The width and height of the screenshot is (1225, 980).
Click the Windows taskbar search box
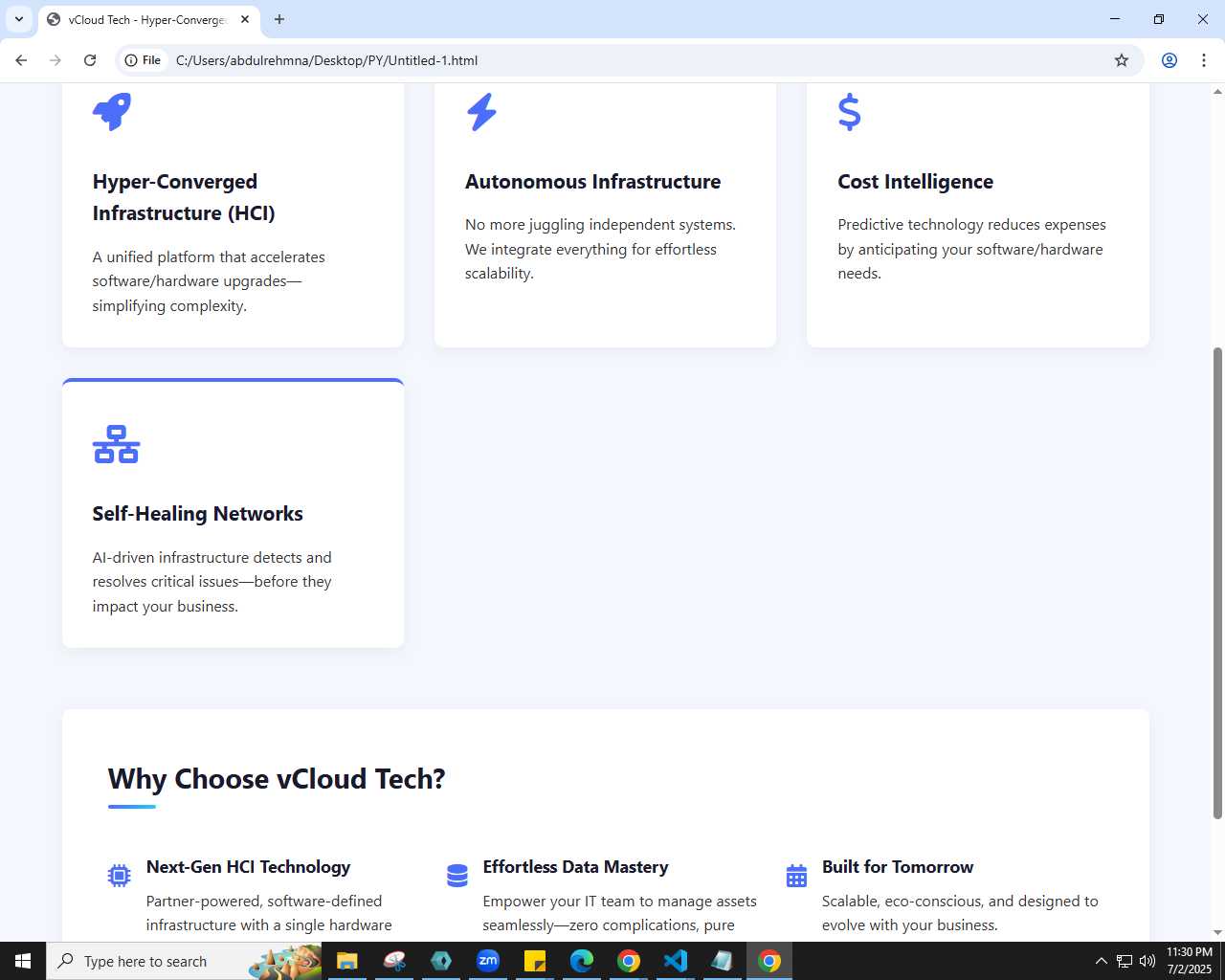click(x=186, y=961)
